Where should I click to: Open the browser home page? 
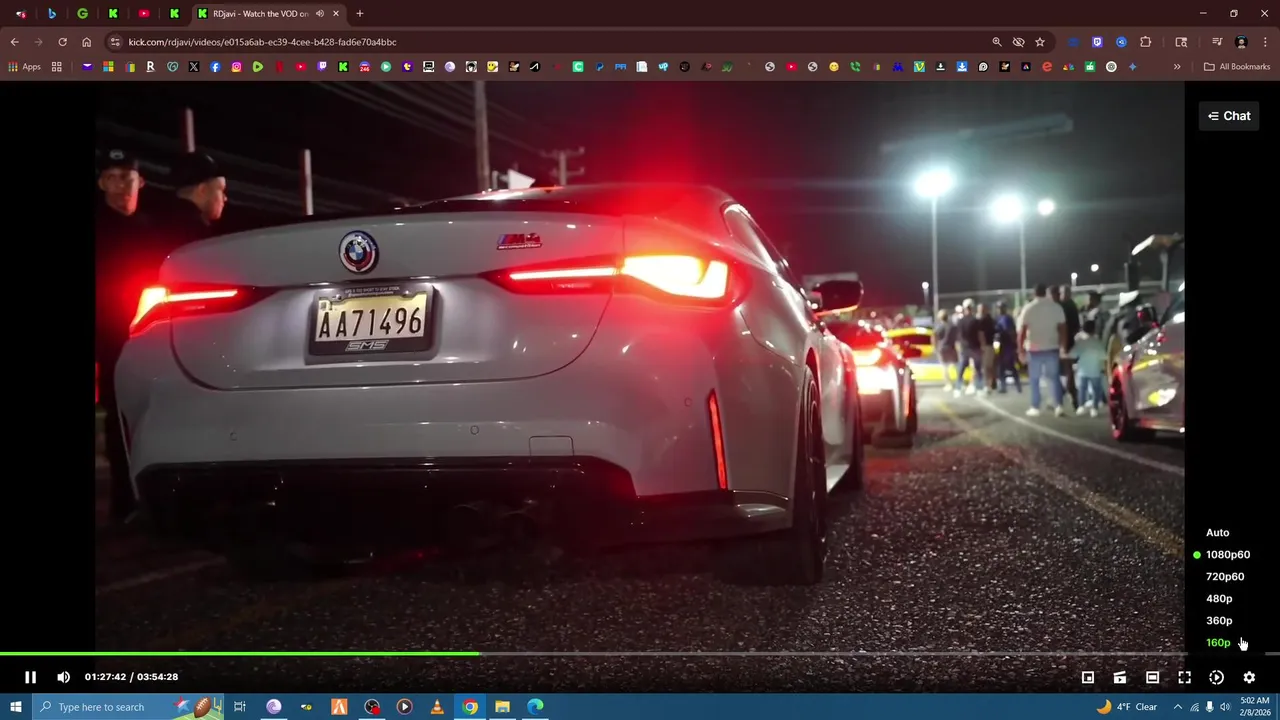coord(86,42)
